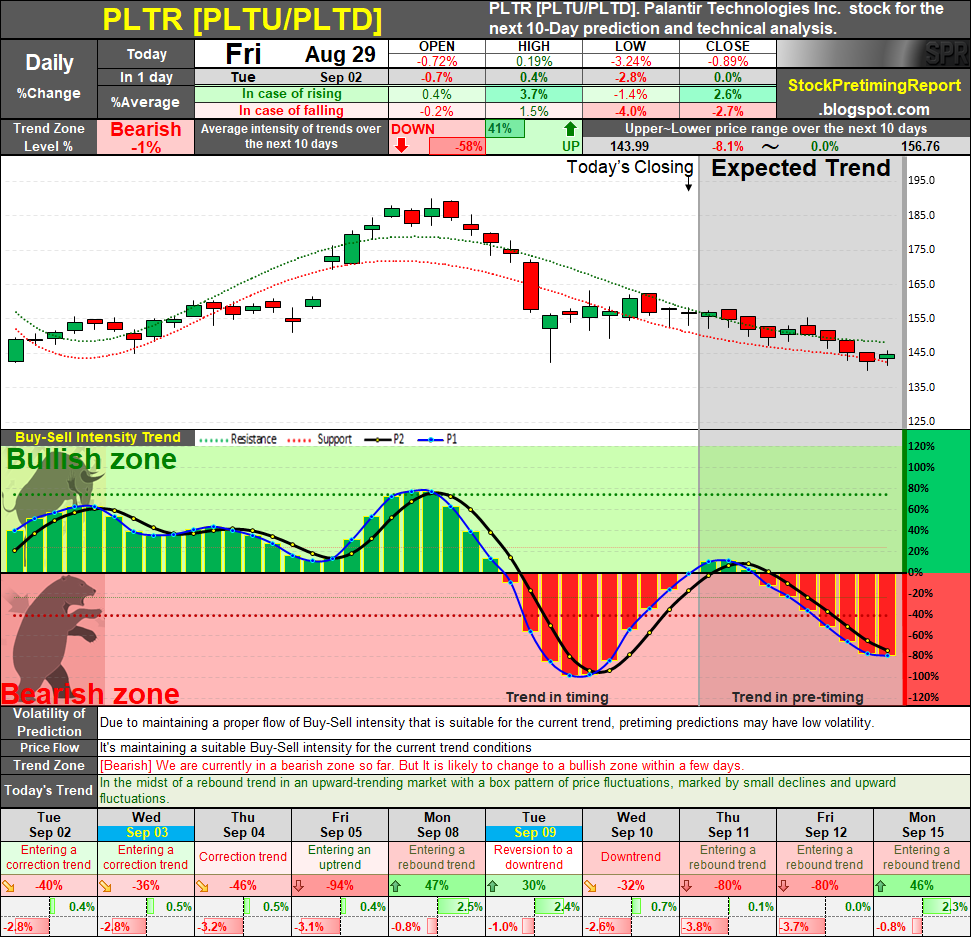Click the green 41% UP intensity bar
The width and height of the screenshot is (971, 937).
[505, 129]
